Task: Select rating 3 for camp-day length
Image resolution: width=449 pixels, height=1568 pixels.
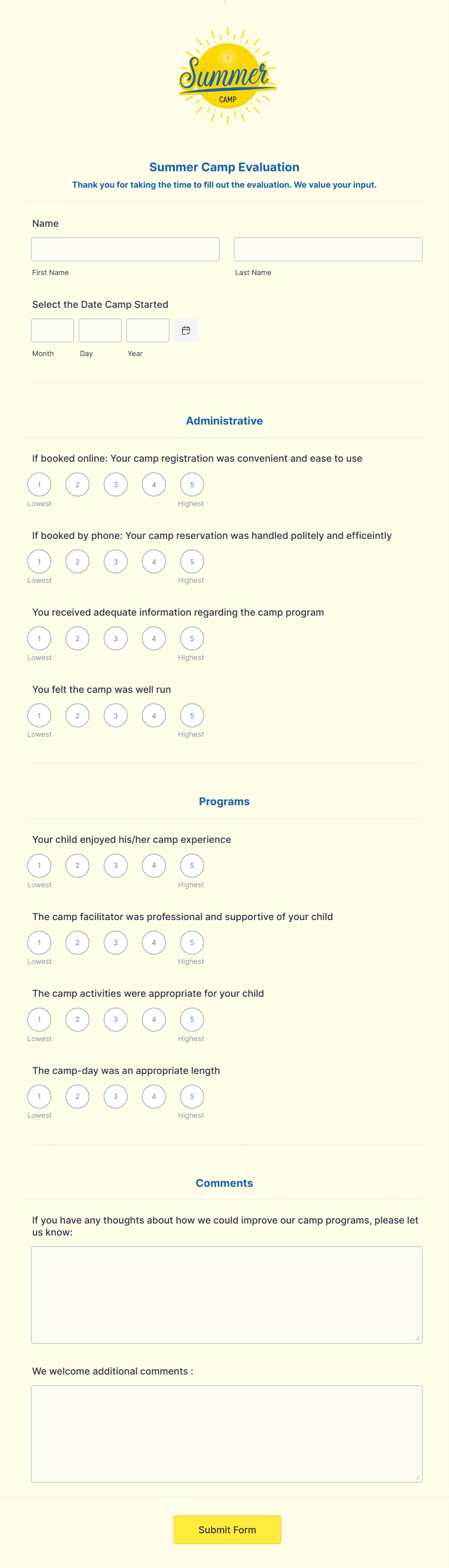Action: pyautogui.click(x=115, y=1096)
